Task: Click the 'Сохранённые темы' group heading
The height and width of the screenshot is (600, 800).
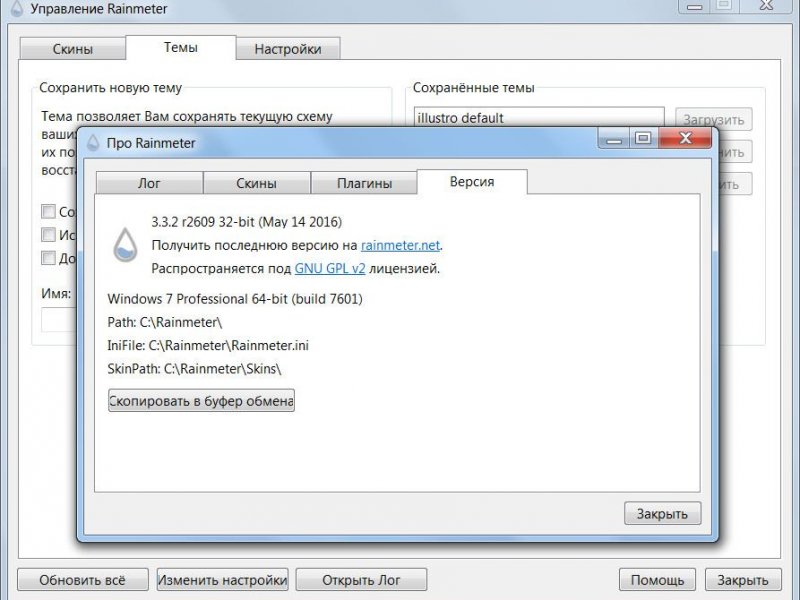Action: click(x=473, y=88)
